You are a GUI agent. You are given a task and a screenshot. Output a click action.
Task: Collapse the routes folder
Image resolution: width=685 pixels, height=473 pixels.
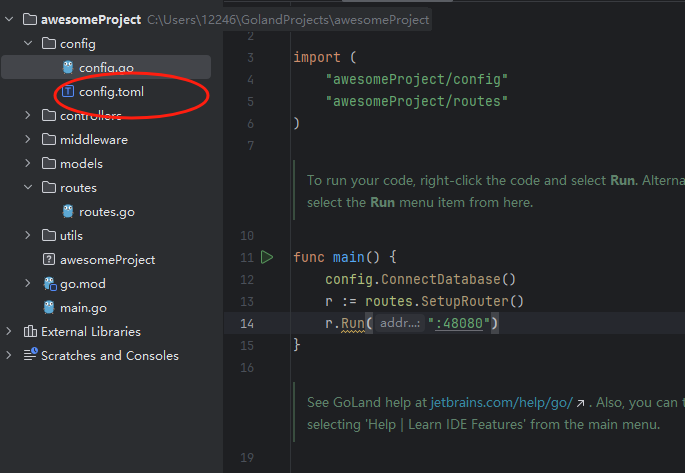29,187
